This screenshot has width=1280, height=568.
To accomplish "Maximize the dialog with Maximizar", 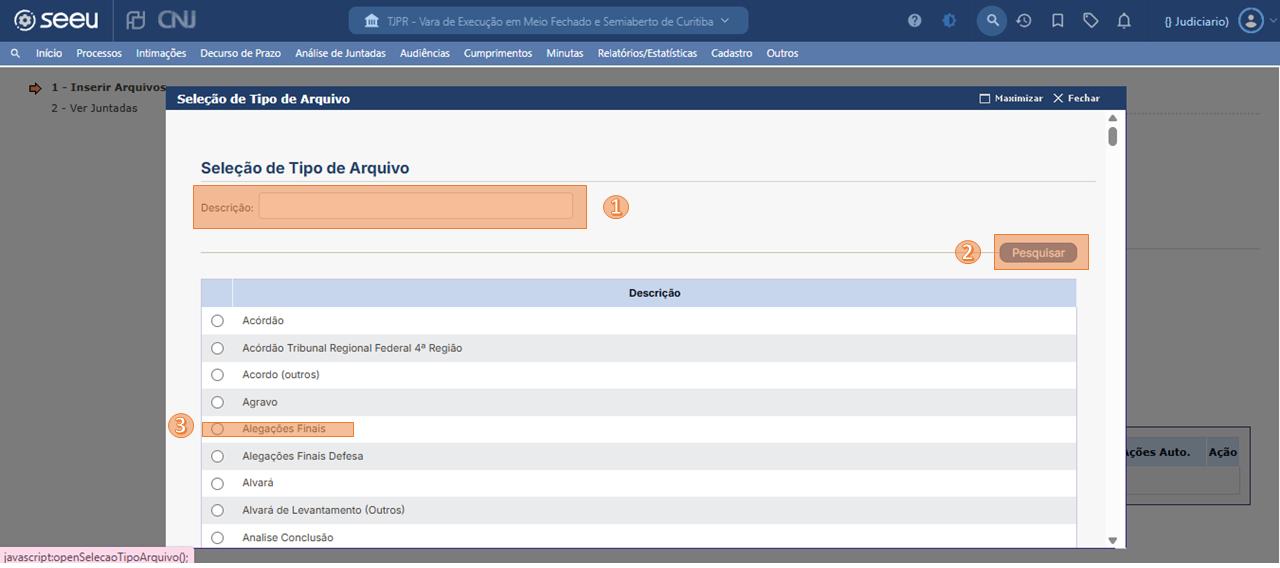I will pyautogui.click(x=1011, y=99).
